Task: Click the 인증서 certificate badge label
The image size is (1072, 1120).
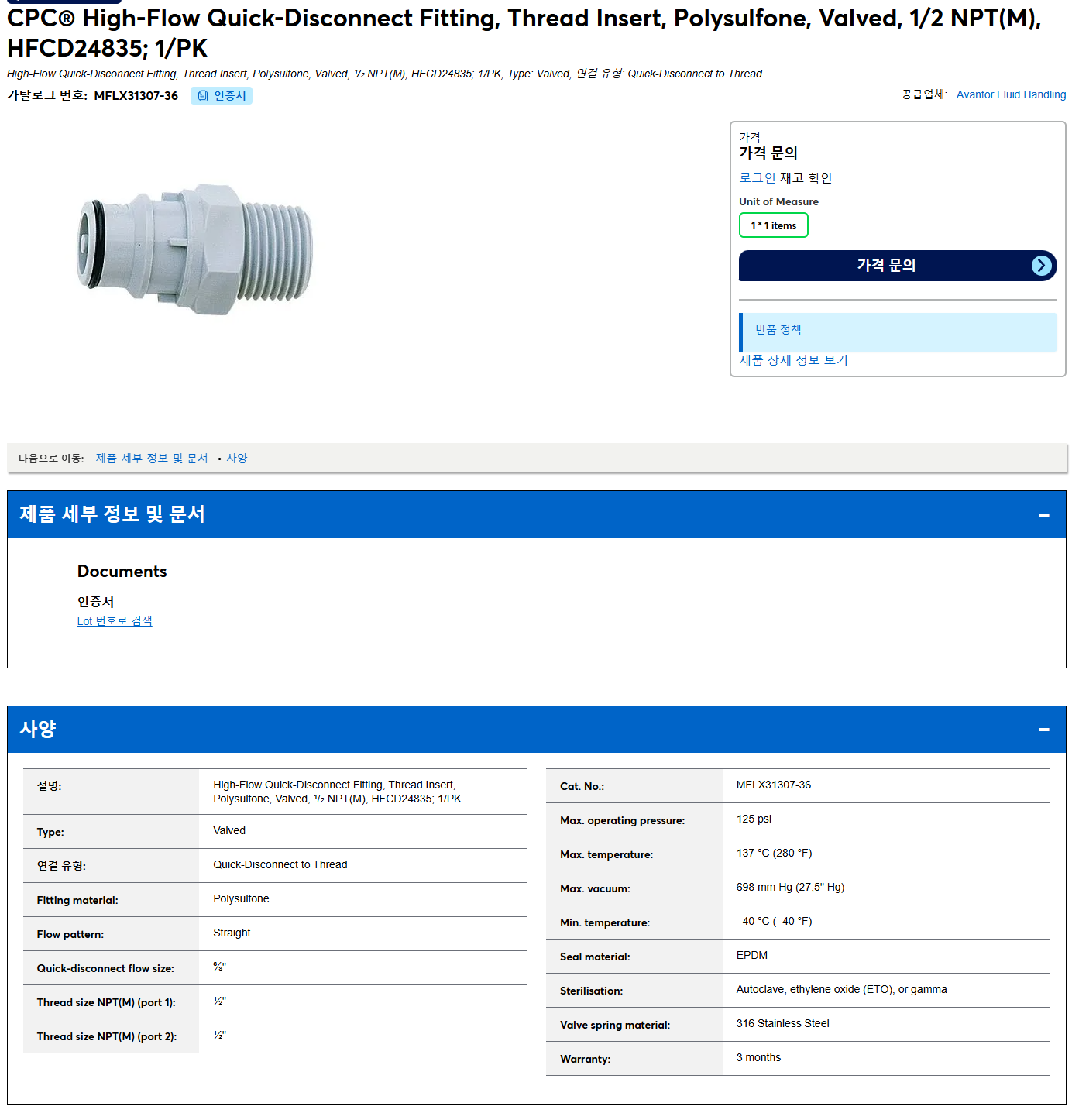Action: [x=229, y=96]
